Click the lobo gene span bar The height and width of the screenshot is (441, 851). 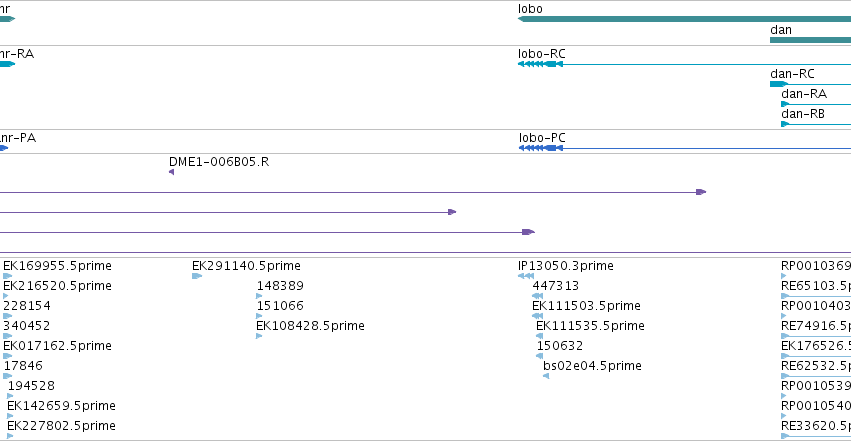coord(684,19)
